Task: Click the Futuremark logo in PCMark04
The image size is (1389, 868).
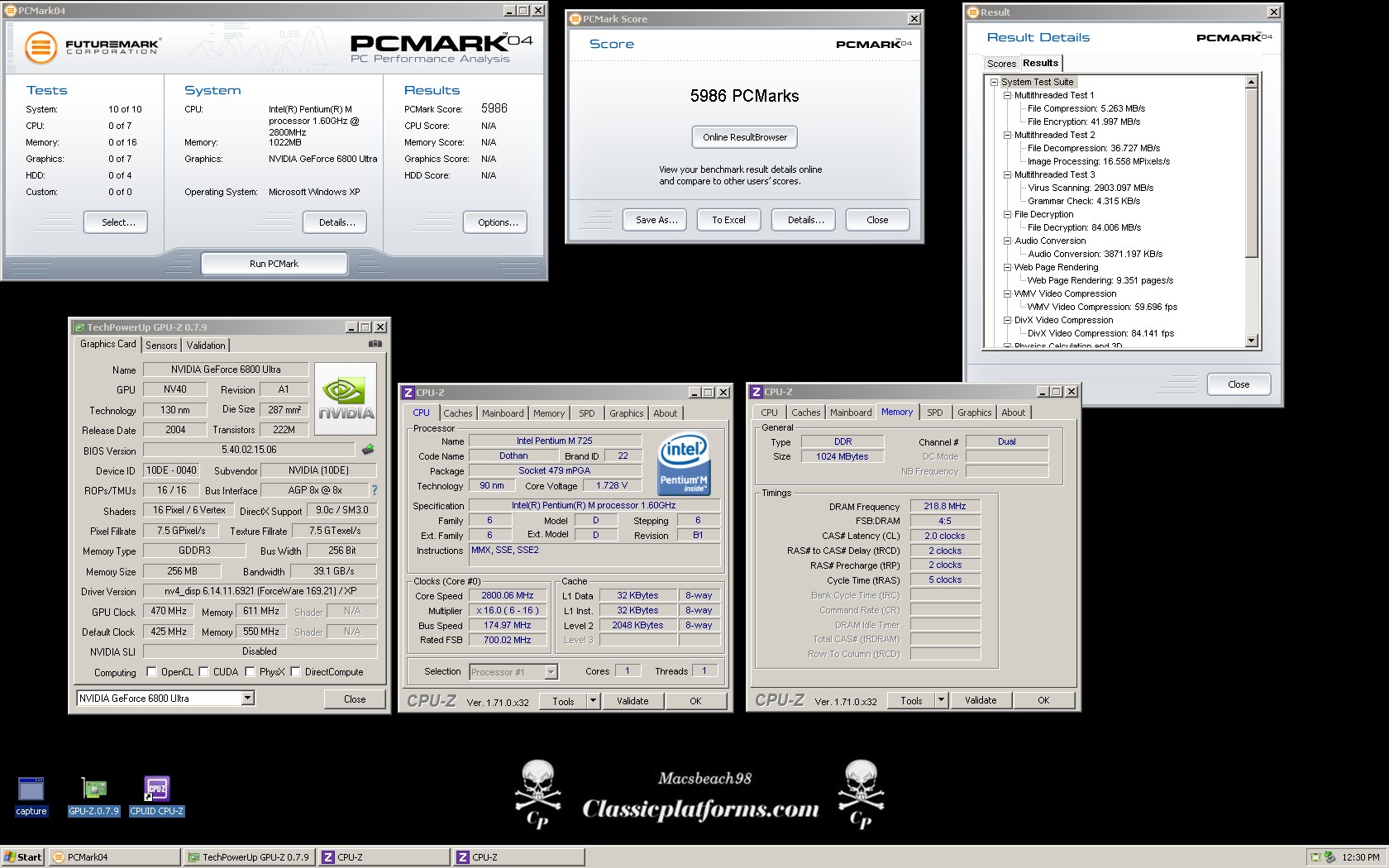Action: click(93, 47)
